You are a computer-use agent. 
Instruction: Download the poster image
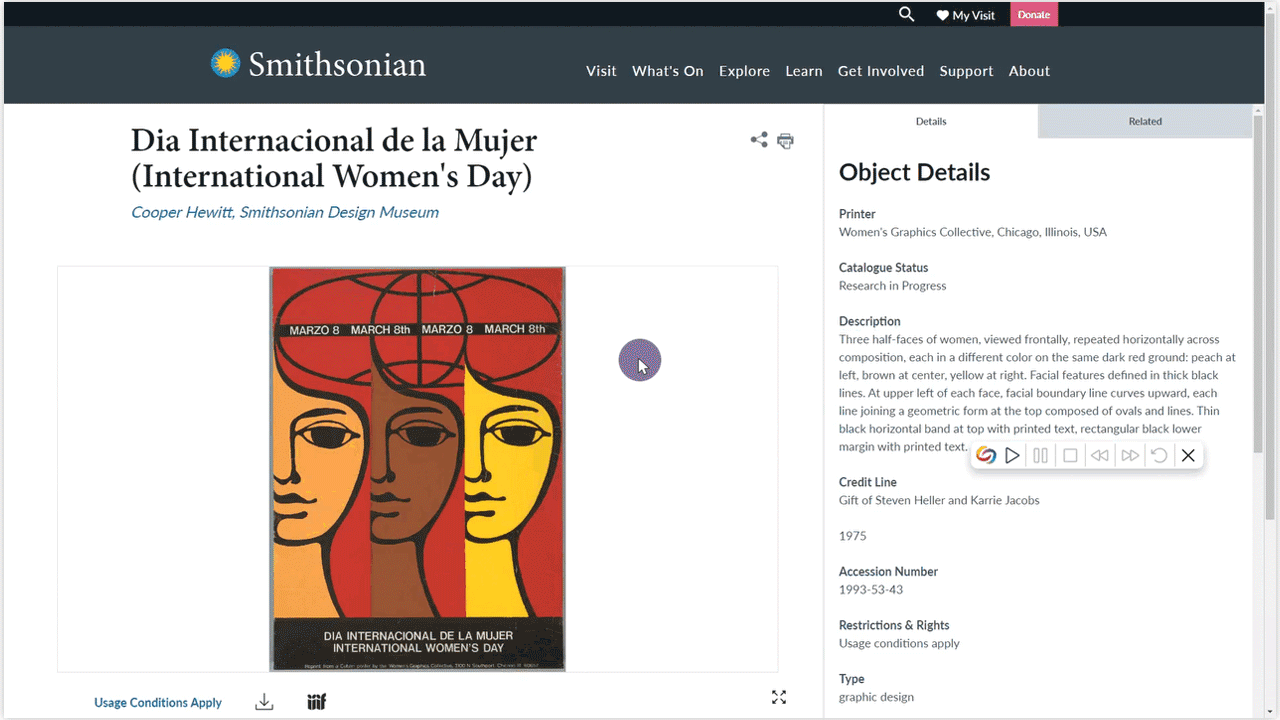264,702
